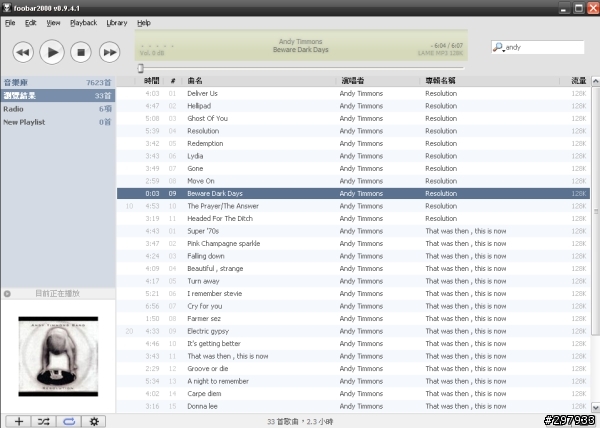Screen dimensions: 600x428
Task: Select the 33-song browse results playlist
Action: tap(58, 96)
